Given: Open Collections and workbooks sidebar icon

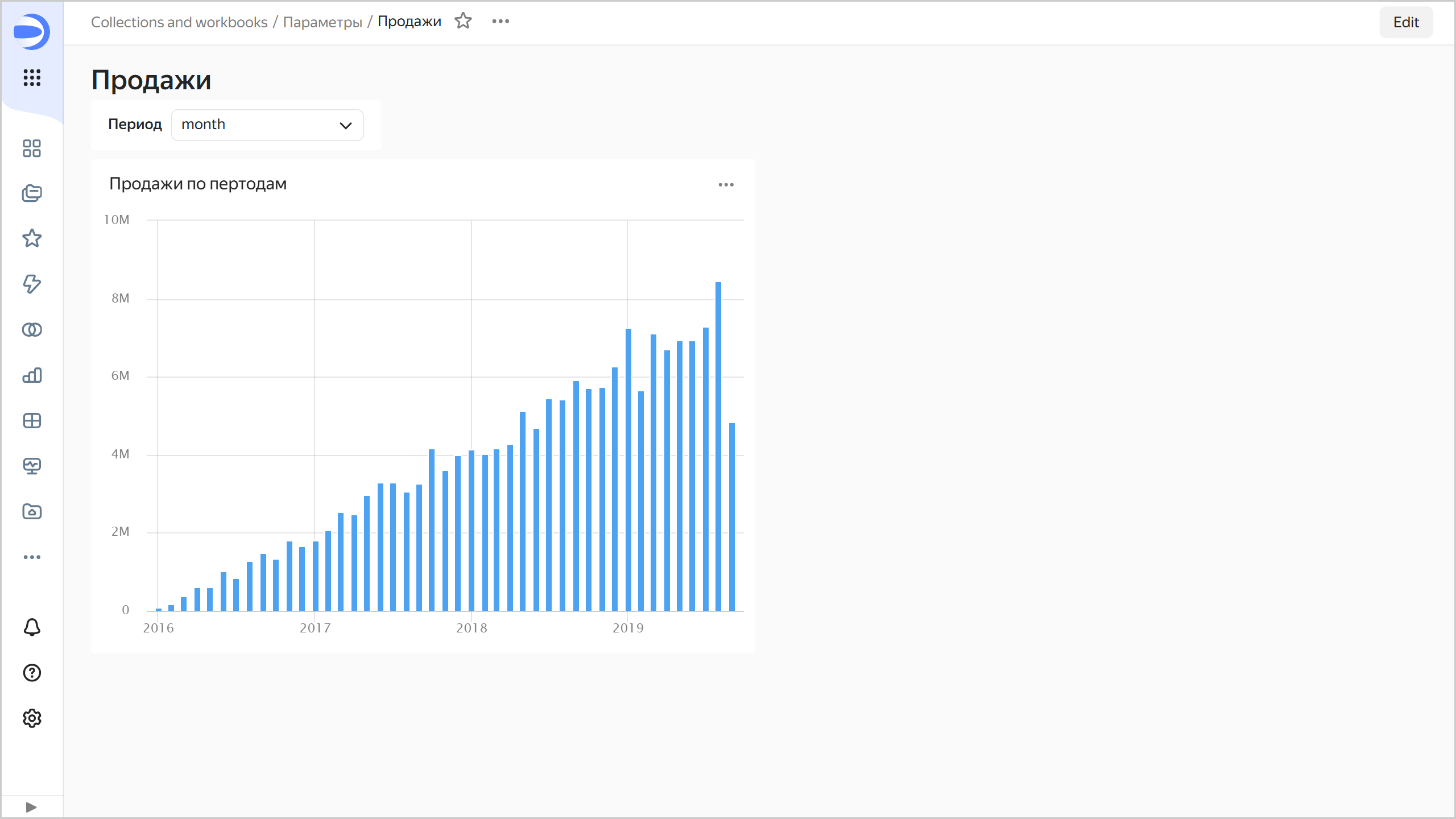Looking at the screenshot, I should (32, 193).
